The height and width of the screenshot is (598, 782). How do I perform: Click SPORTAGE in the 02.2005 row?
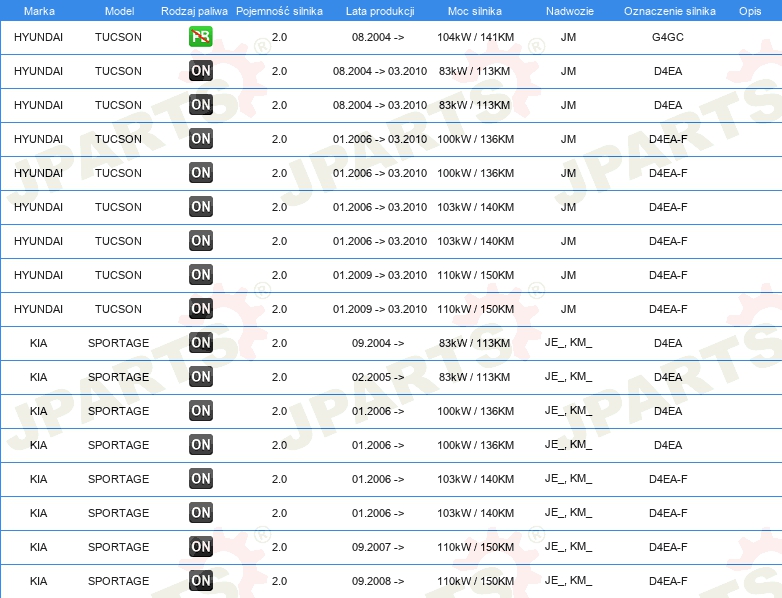118,377
